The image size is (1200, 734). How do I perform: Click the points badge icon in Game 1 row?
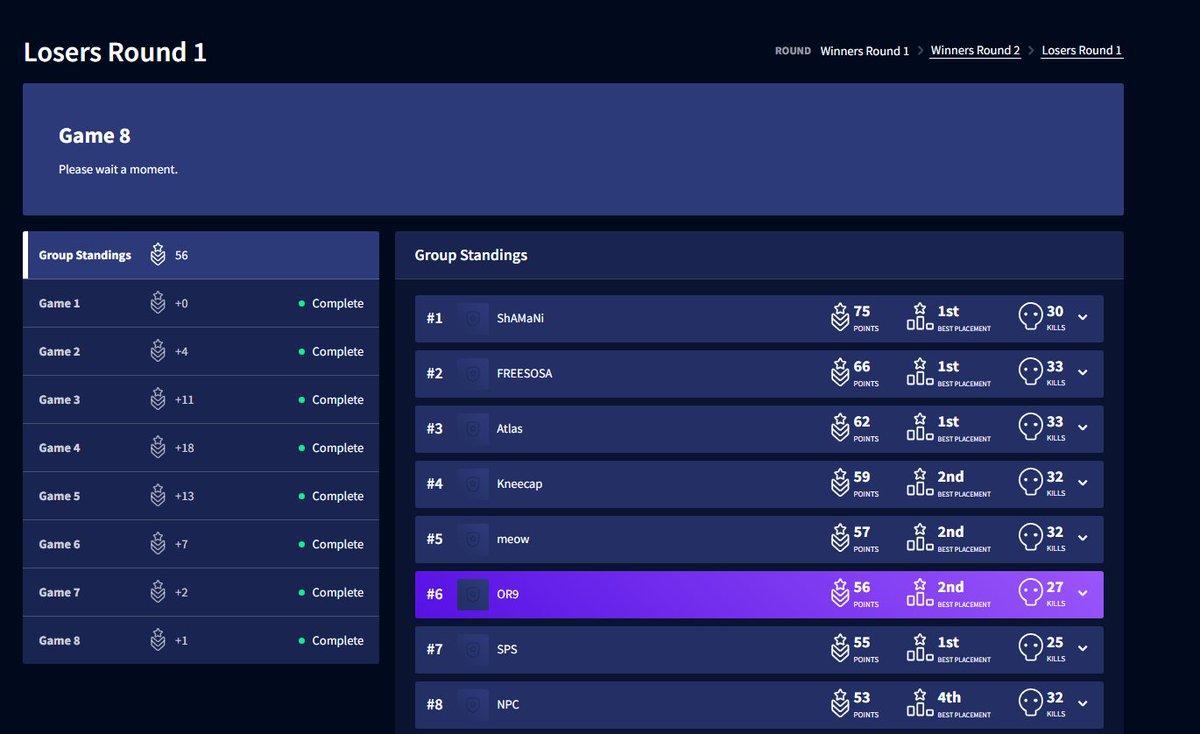(158, 303)
